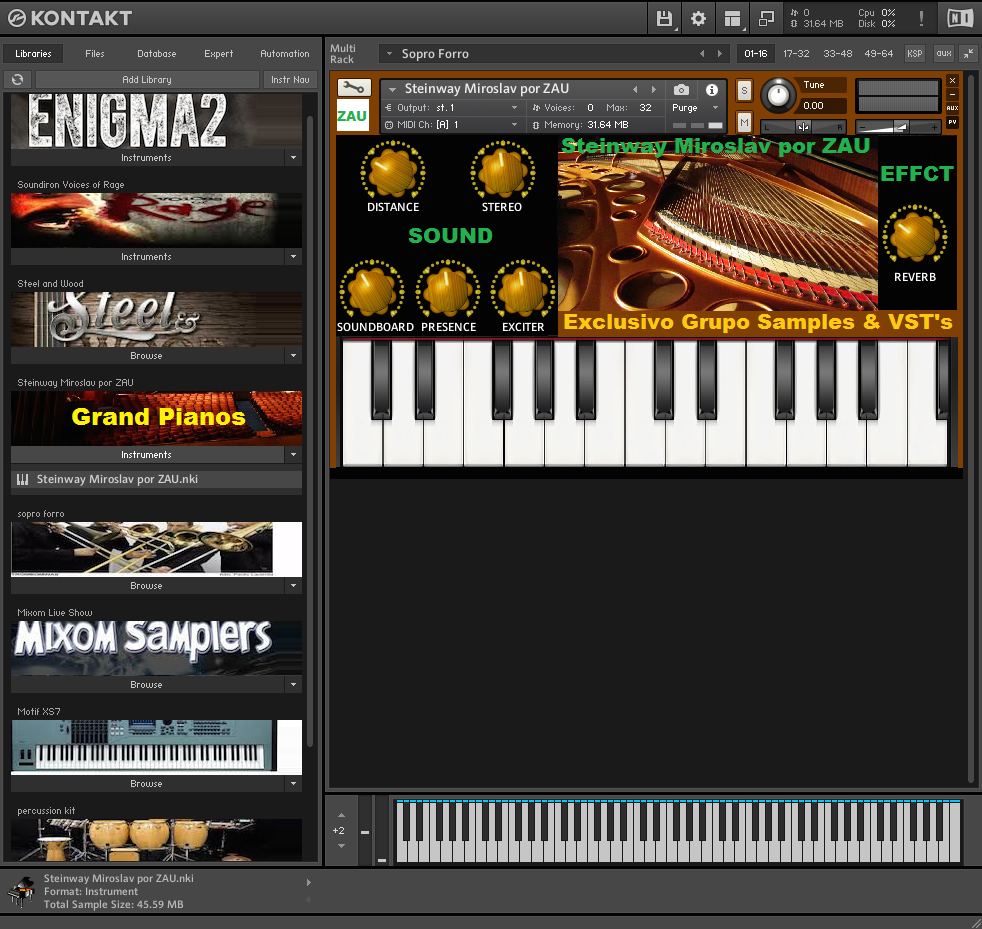Switch to the Files tab
This screenshot has height=929, width=982.
click(x=95, y=54)
